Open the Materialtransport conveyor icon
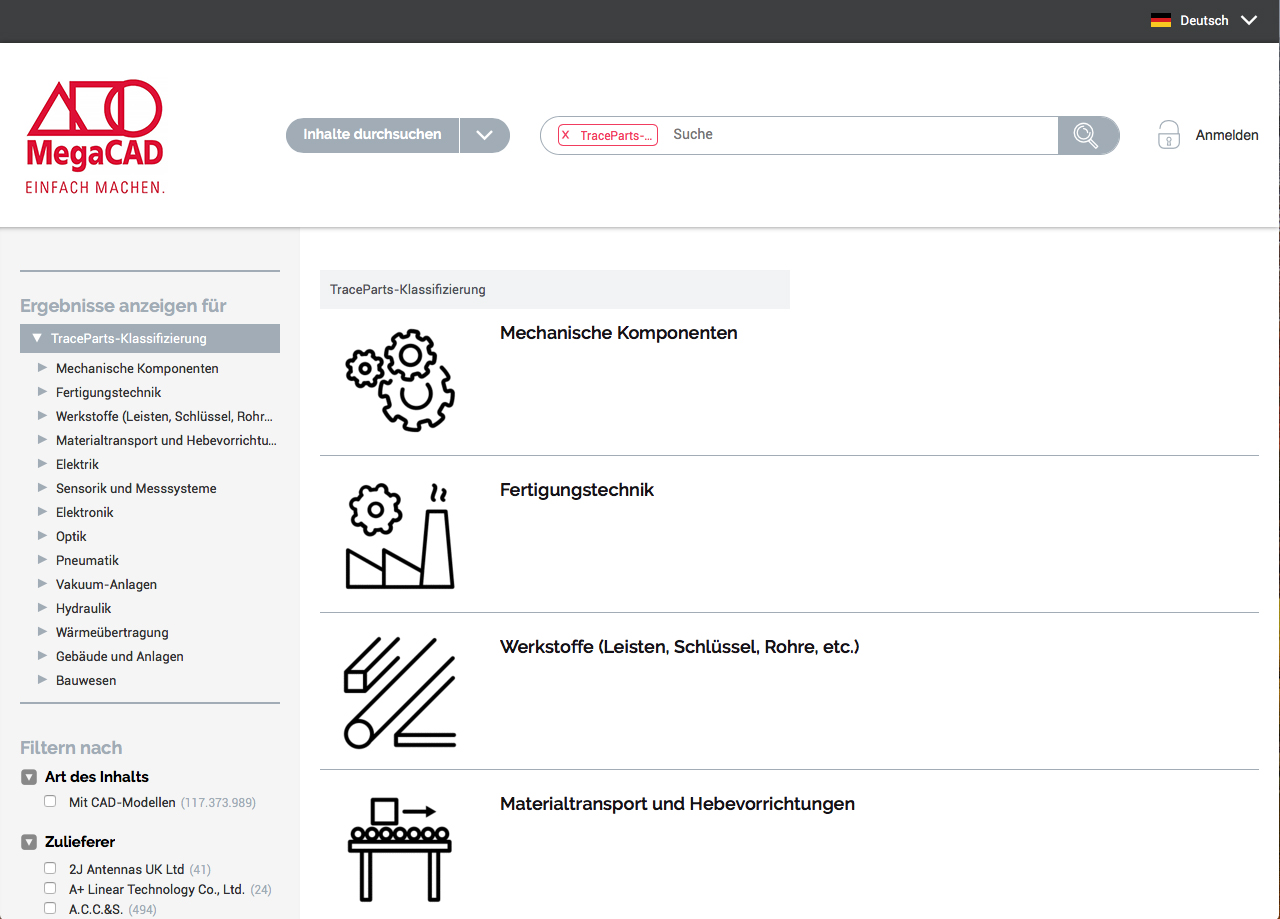 (399, 848)
